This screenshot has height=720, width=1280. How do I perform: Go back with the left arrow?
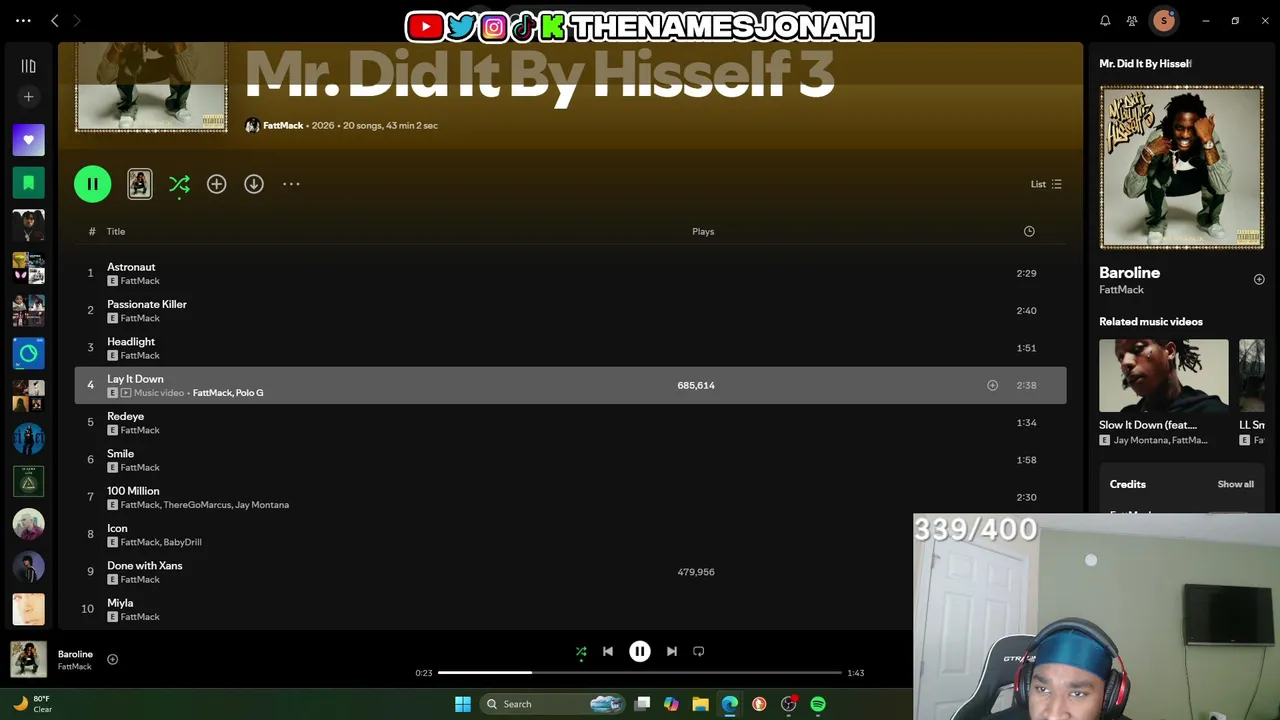[x=55, y=20]
